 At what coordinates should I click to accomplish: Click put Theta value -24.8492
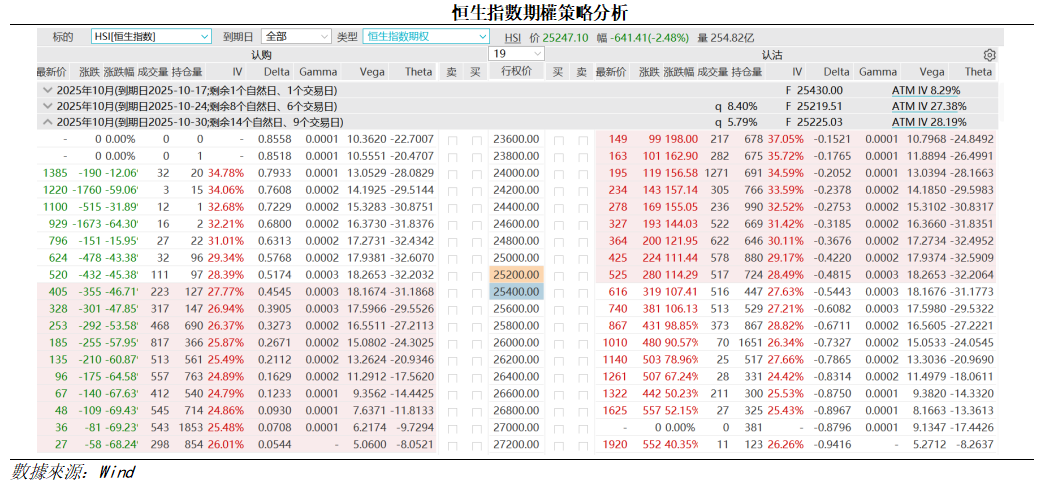[x=972, y=140]
